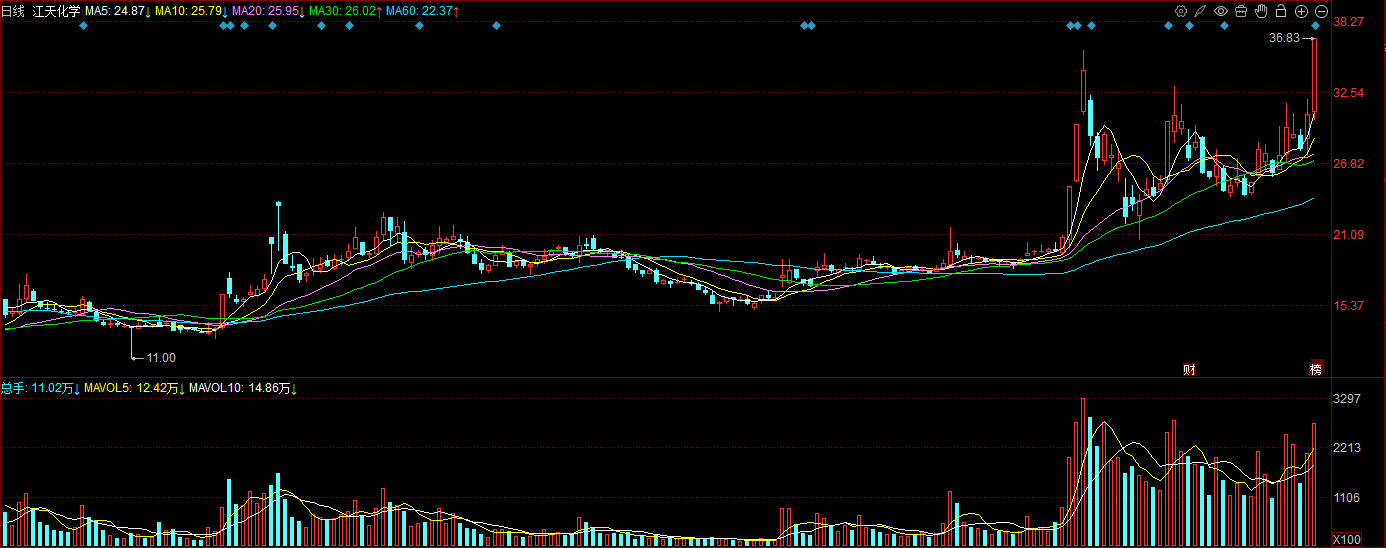Screen dimensions: 1386x548
Task: Zoom in with the plus icon
Action: pos(1301,11)
